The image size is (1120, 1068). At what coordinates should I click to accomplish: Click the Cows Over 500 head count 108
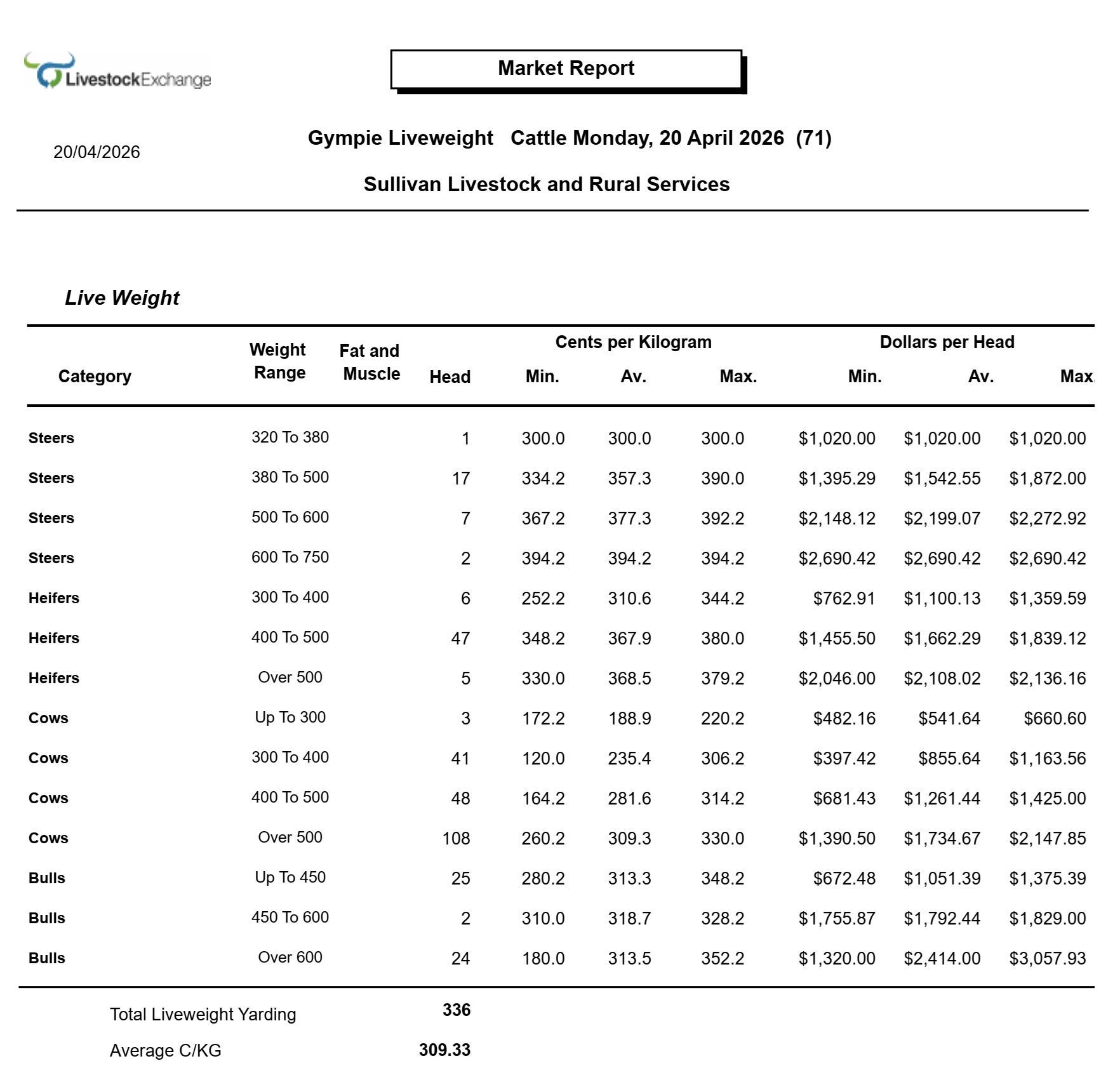456,839
